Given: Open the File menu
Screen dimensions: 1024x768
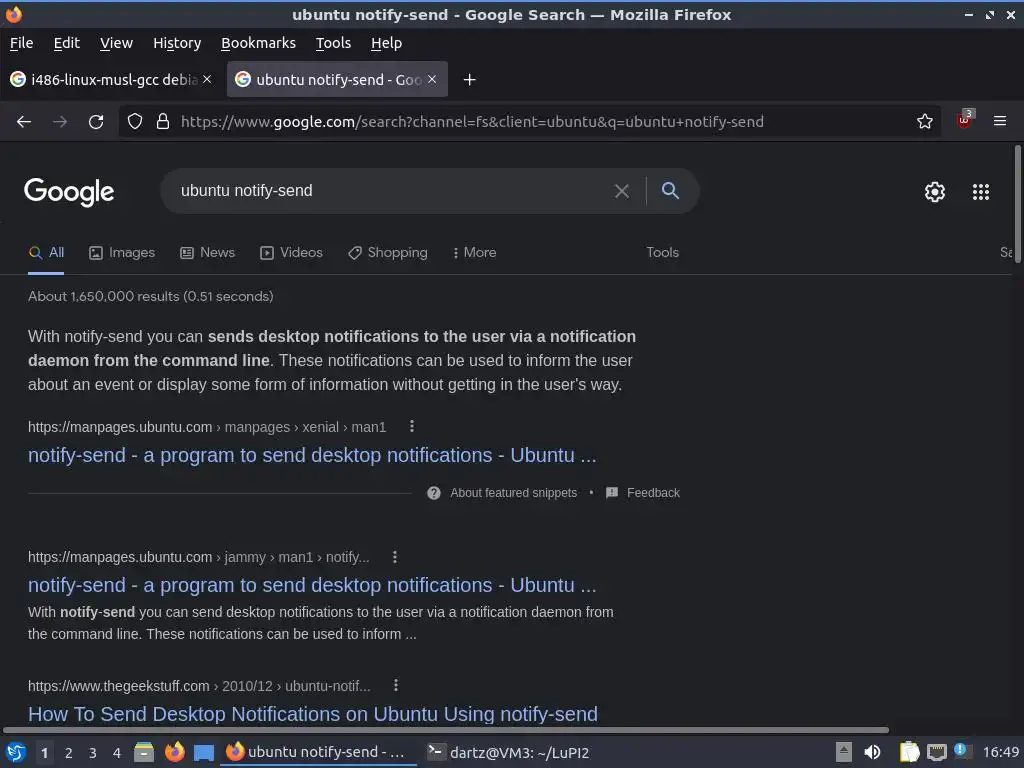Looking at the screenshot, I should point(22,43).
